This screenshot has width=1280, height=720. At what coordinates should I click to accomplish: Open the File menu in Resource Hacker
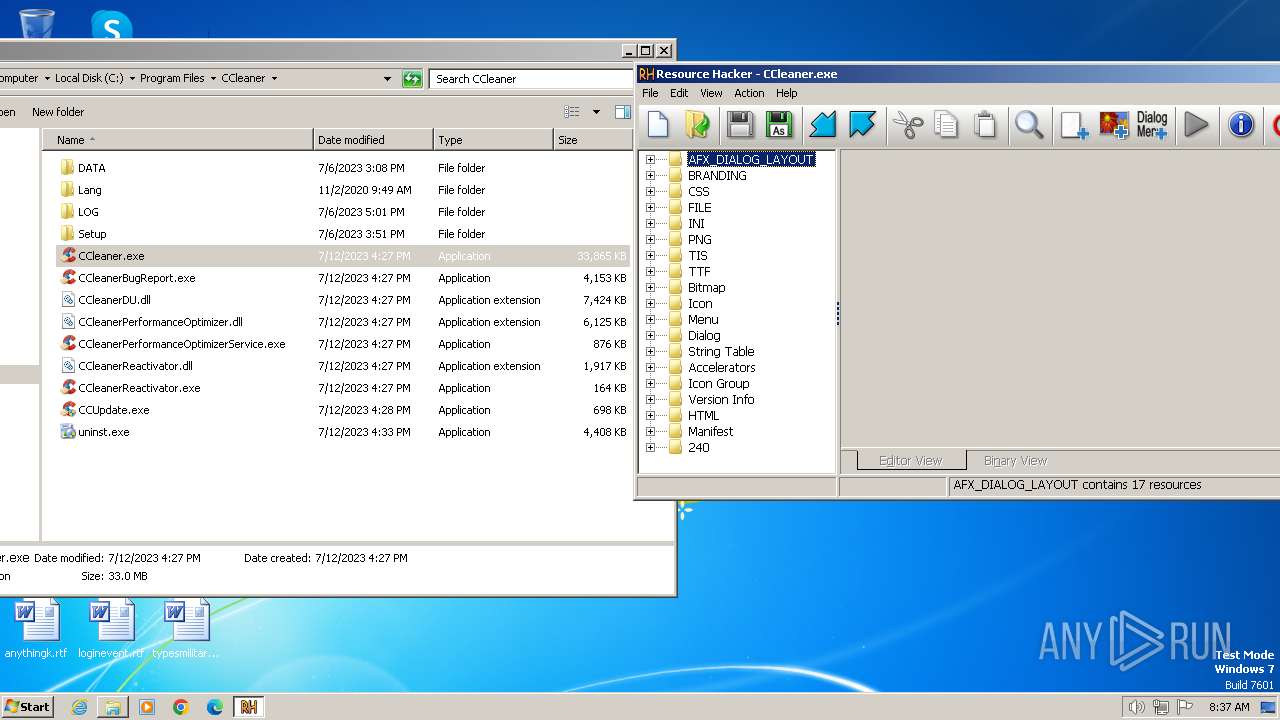click(650, 93)
